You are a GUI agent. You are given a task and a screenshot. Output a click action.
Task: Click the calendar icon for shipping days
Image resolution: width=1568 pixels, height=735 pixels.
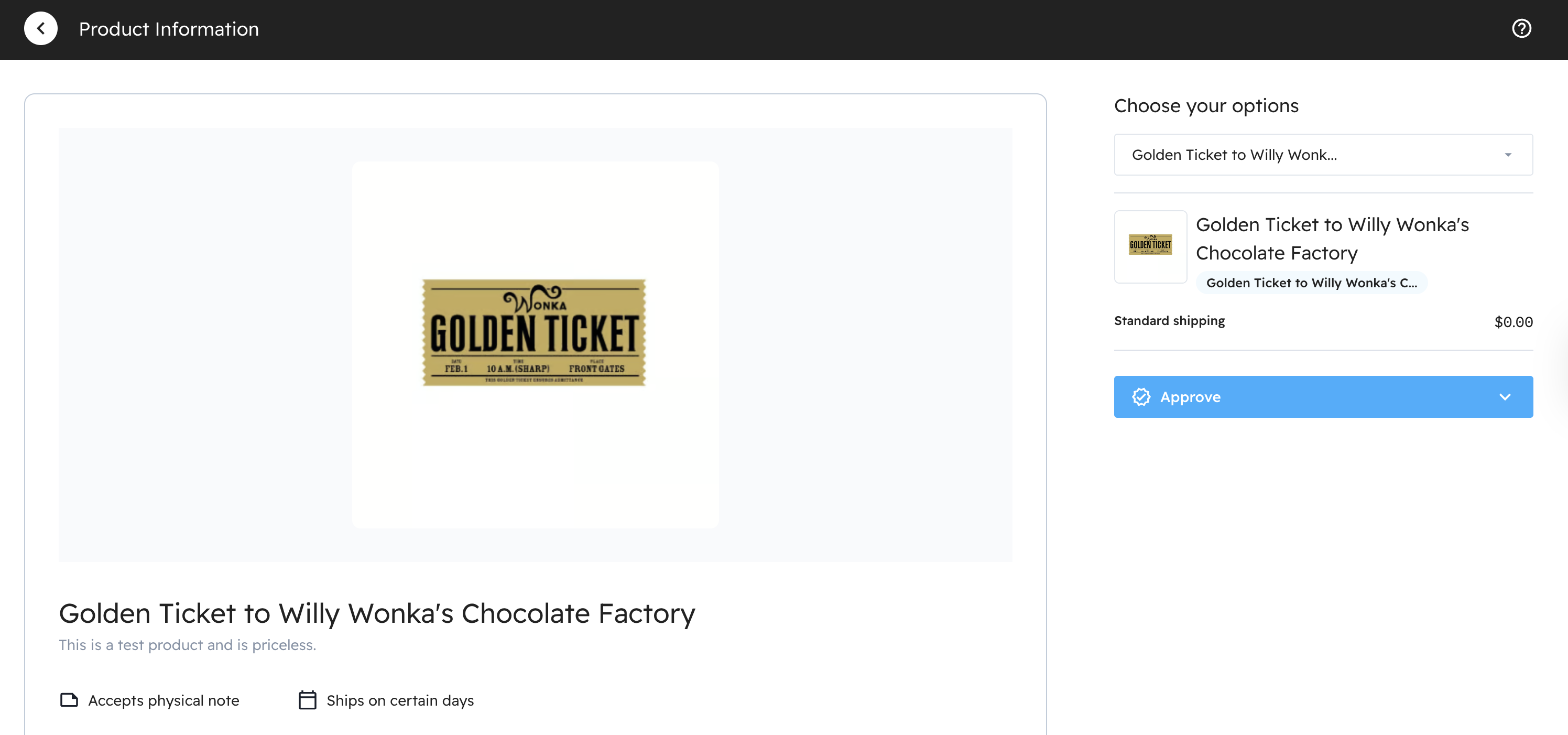click(308, 700)
